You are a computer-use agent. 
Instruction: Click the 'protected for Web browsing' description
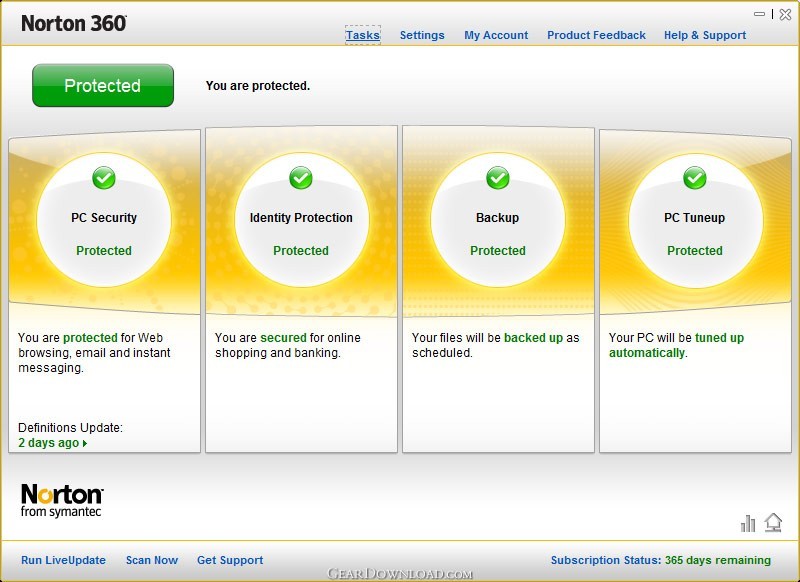(94, 352)
